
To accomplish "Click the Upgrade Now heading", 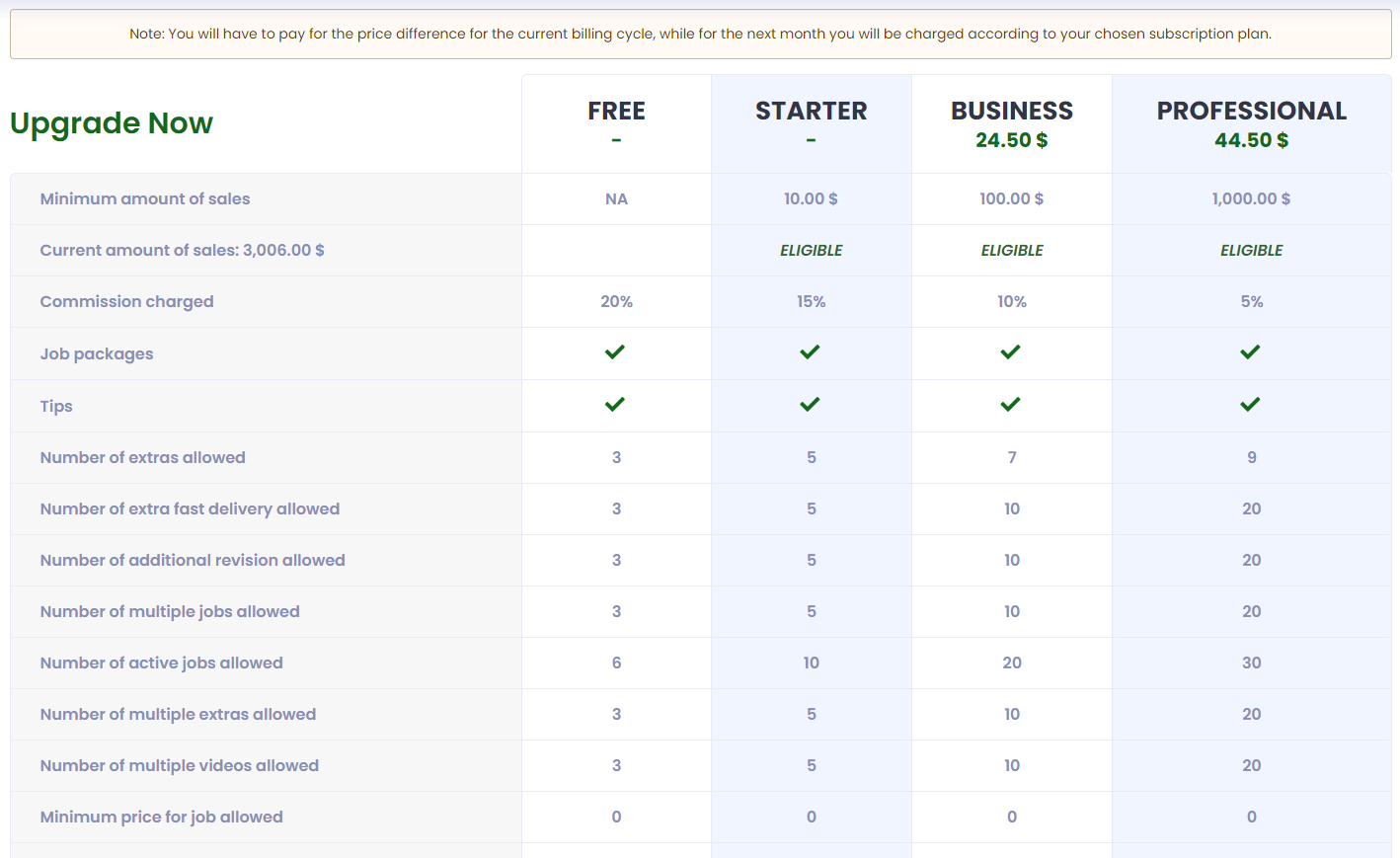I will coord(112,123).
